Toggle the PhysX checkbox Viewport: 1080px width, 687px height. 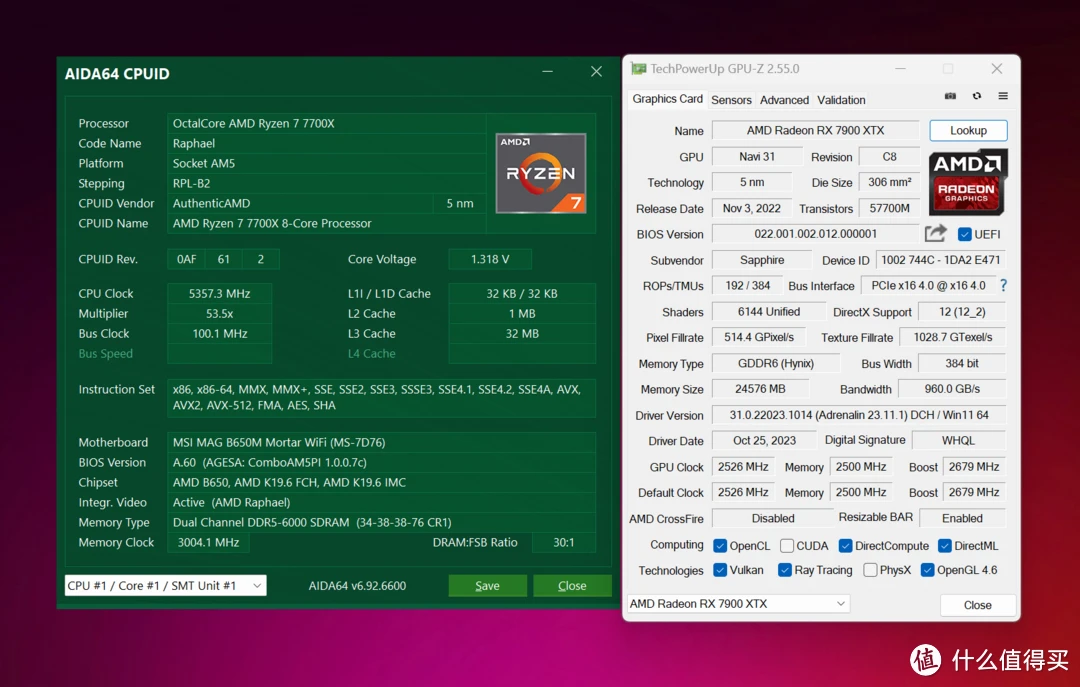tap(870, 570)
